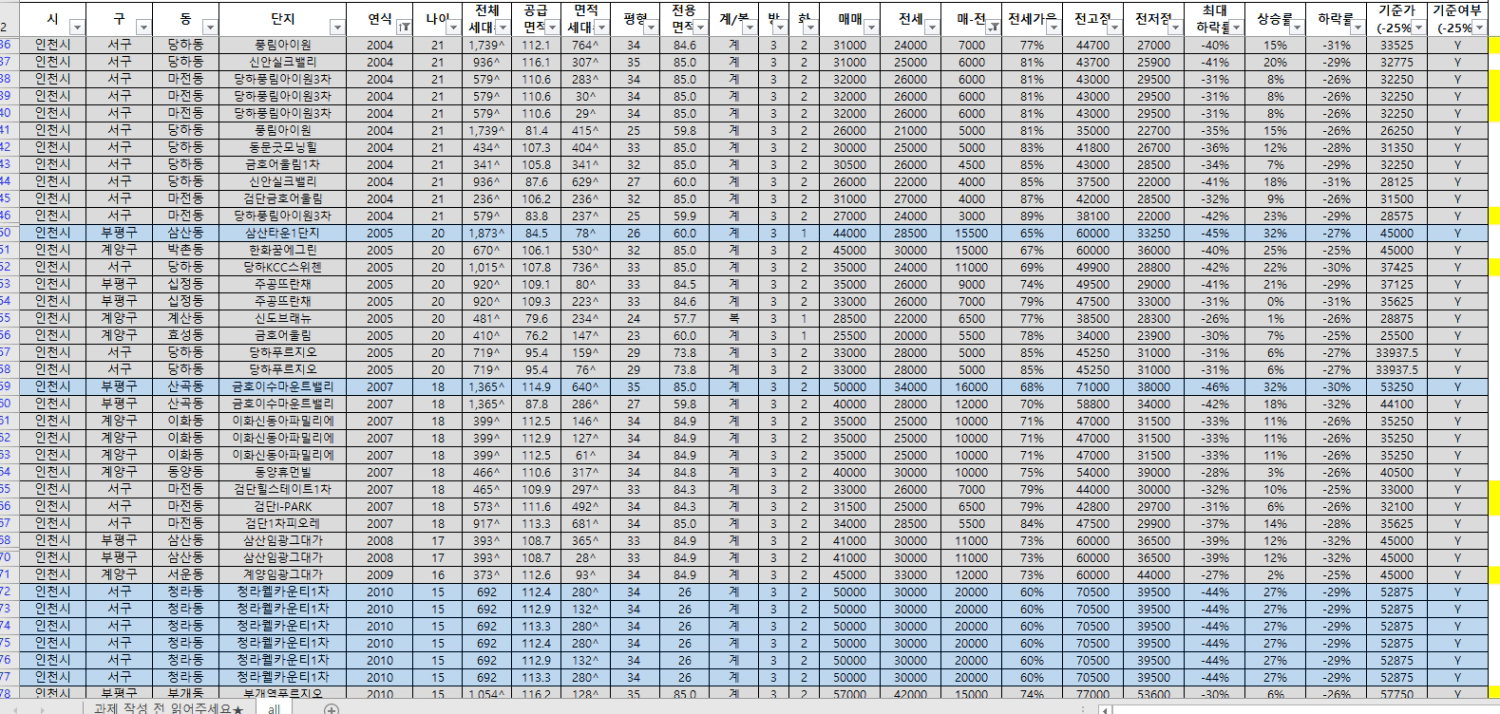Select the 53250 기준가 cell

[x=1396, y=386]
